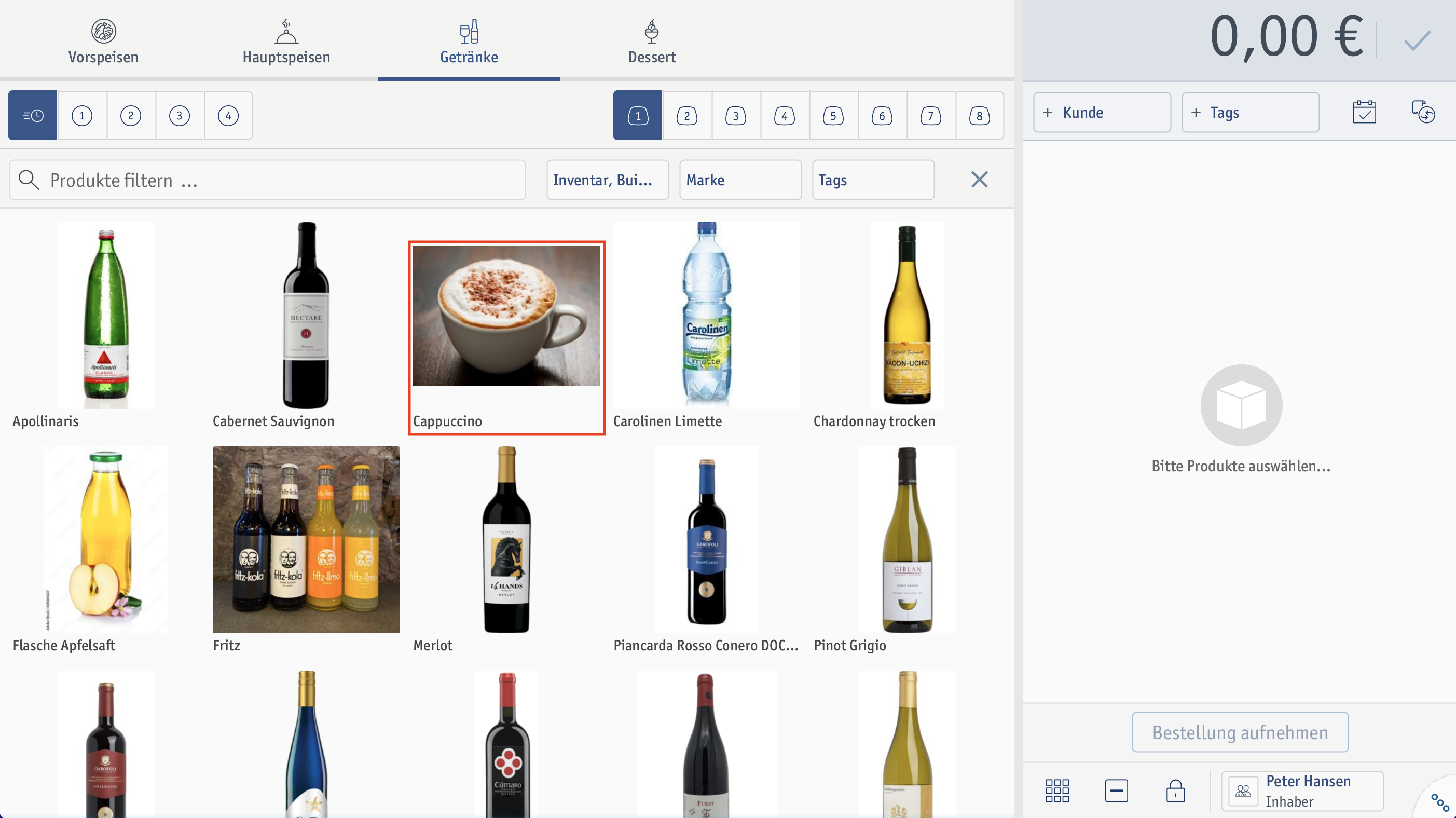Focus the Produkte filtern search field

[x=267, y=180]
